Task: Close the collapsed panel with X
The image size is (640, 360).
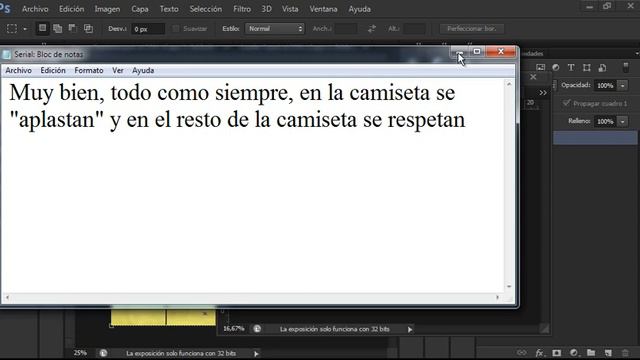Action: (533, 77)
